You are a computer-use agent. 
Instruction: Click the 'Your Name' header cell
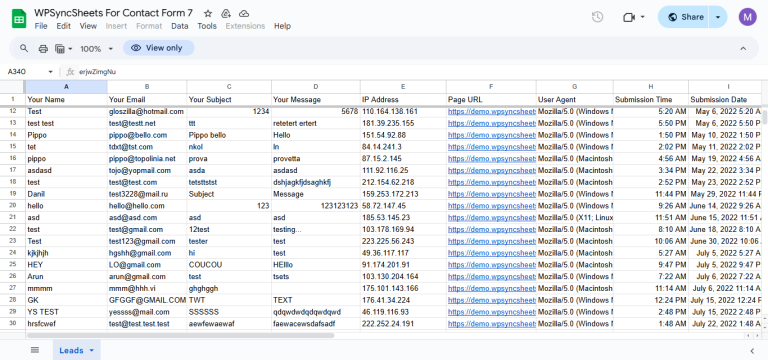67,99
